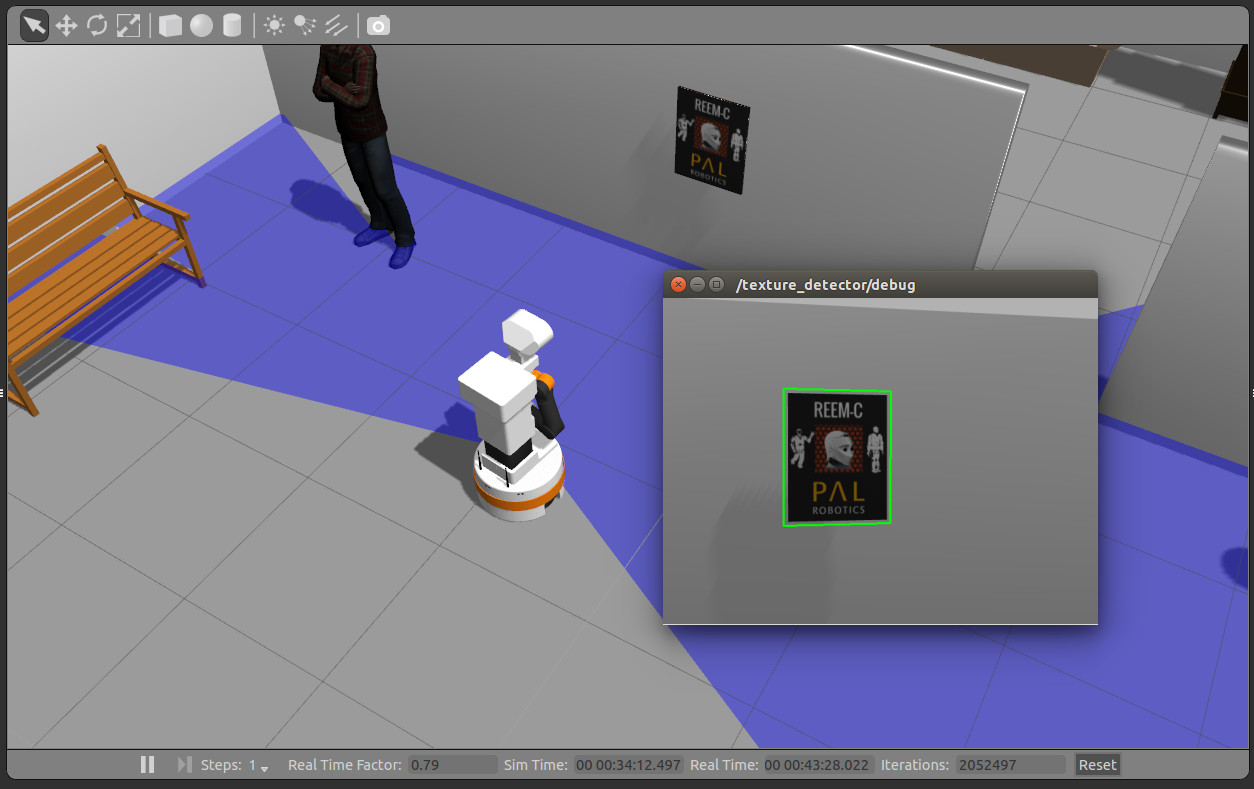This screenshot has height=789, width=1254.
Task: Step the simulation forward once
Action: [184, 765]
